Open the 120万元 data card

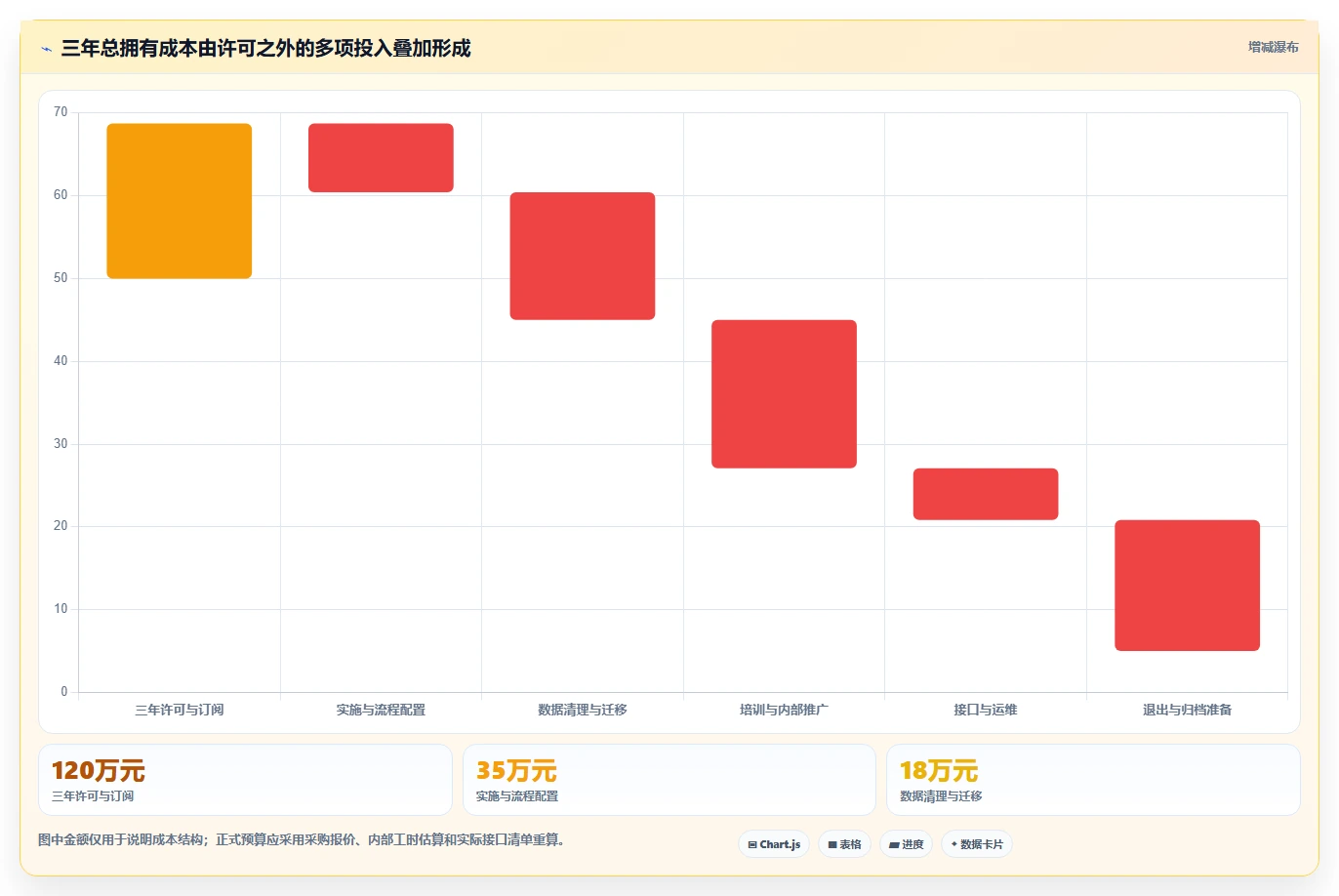tap(245, 780)
